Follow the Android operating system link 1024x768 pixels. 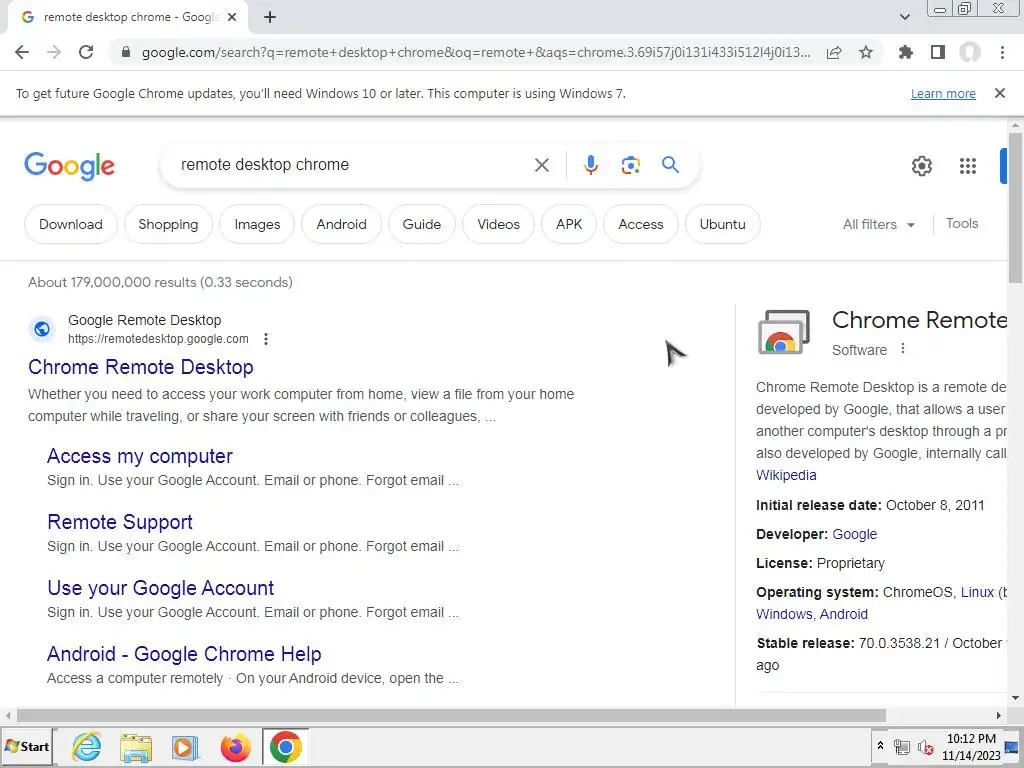tap(844, 614)
